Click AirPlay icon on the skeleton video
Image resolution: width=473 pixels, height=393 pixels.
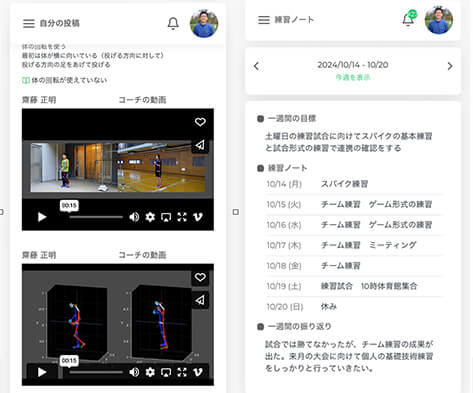(x=166, y=372)
